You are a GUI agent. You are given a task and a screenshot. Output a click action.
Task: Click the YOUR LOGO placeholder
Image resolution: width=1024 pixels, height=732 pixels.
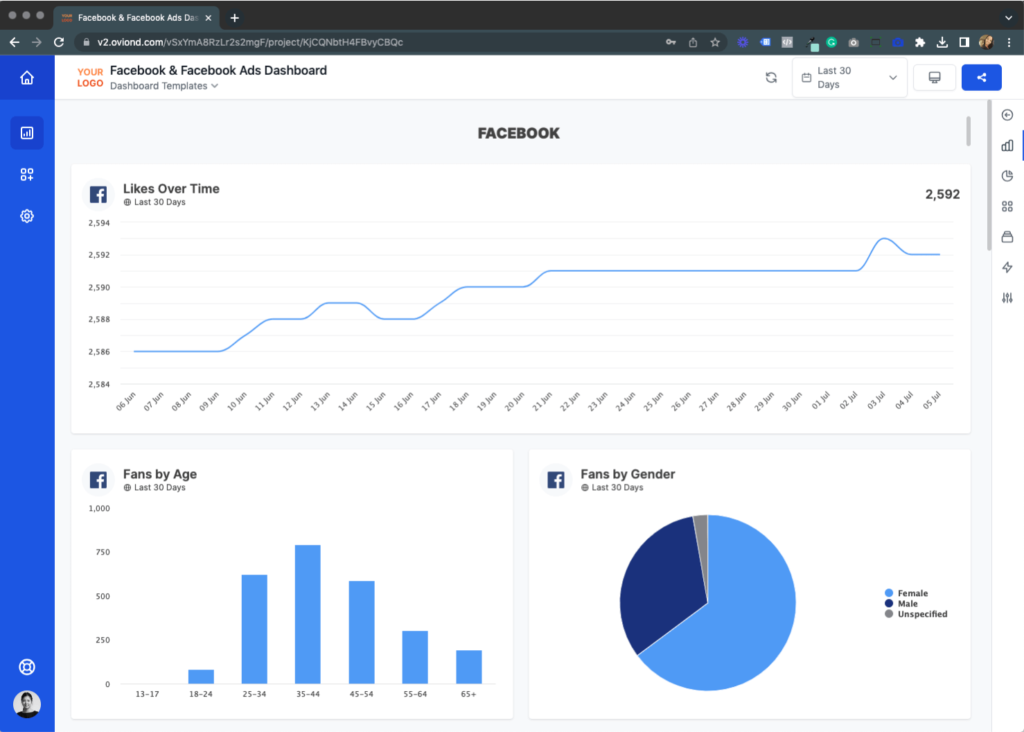89,78
